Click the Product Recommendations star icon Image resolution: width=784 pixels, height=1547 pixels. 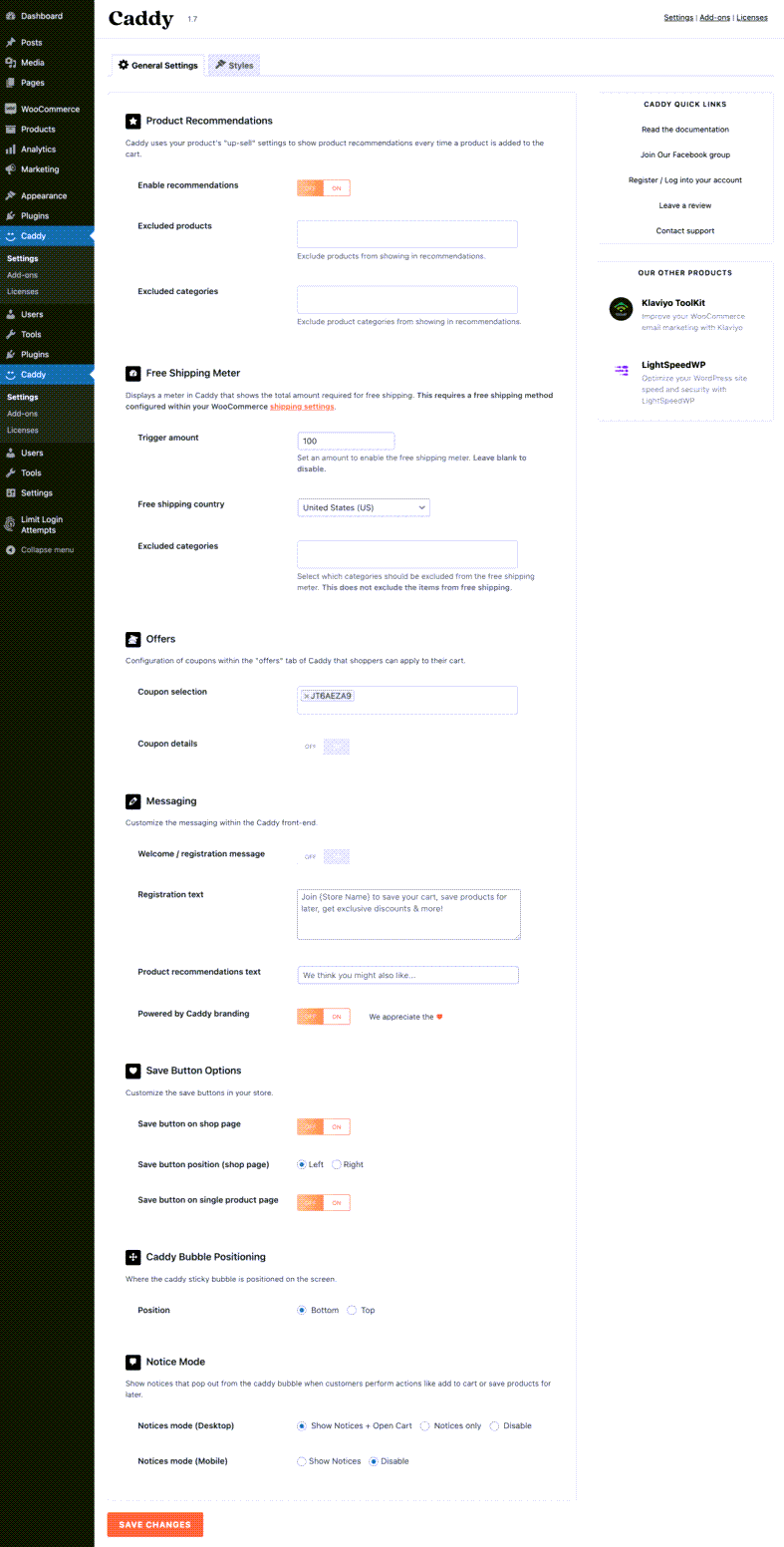click(132, 121)
